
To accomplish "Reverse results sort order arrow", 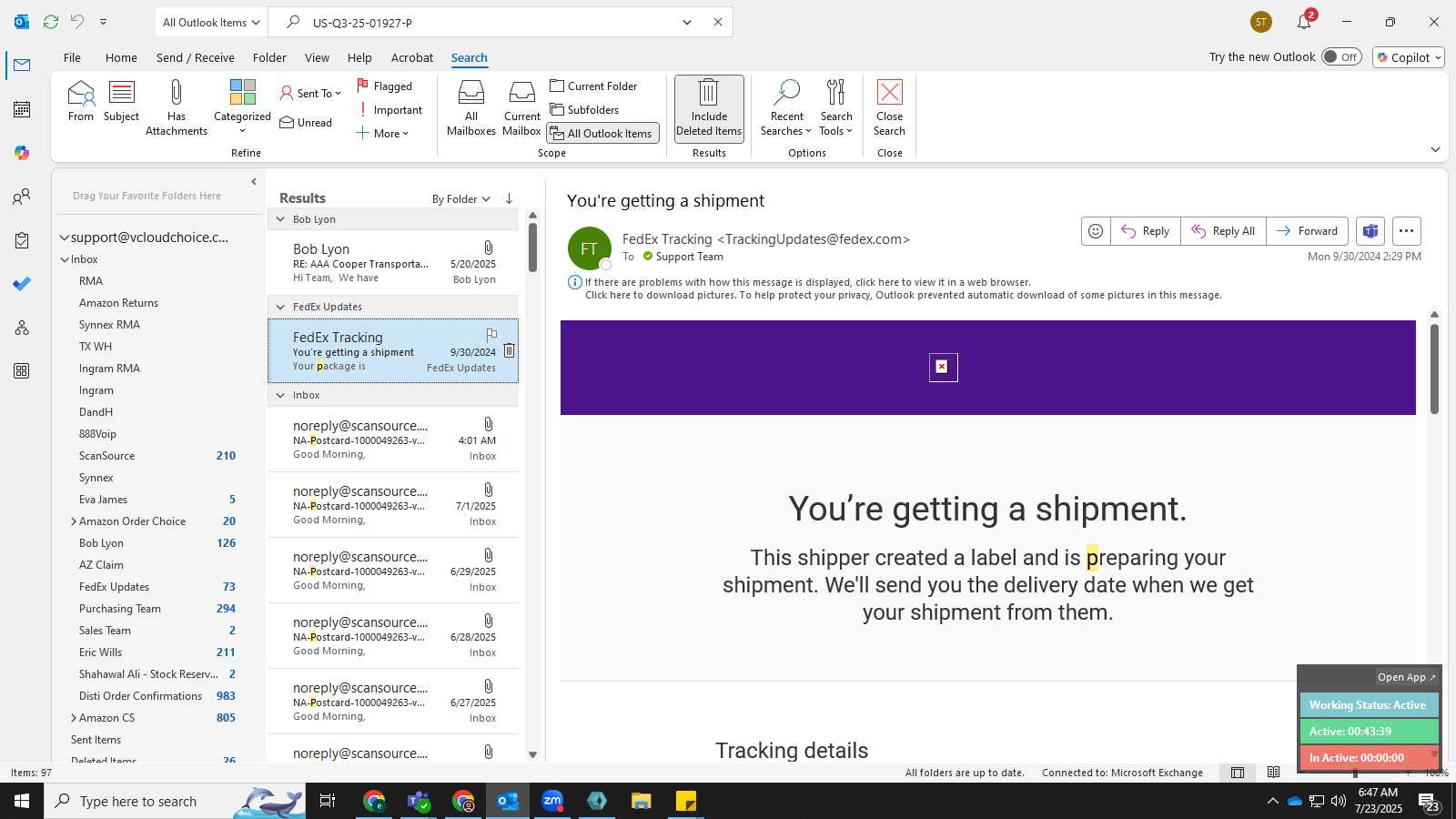I will pyautogui.click(x=509, y=198).
